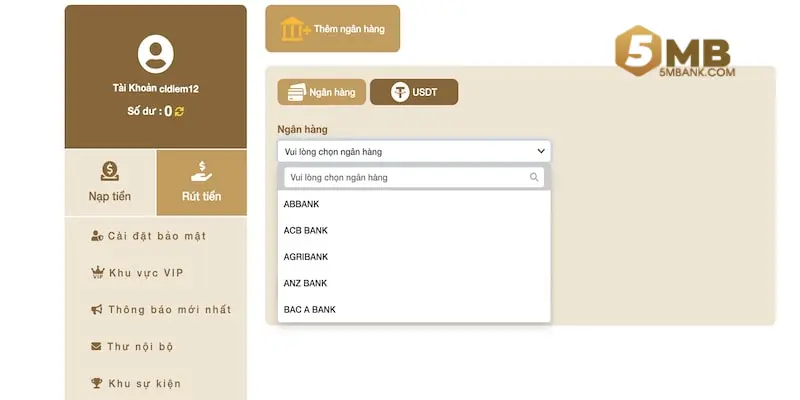Screen dimensions: 800x400
Task: Click the trophy icon beside Khu sự kiện
Action: pos(97,383)
